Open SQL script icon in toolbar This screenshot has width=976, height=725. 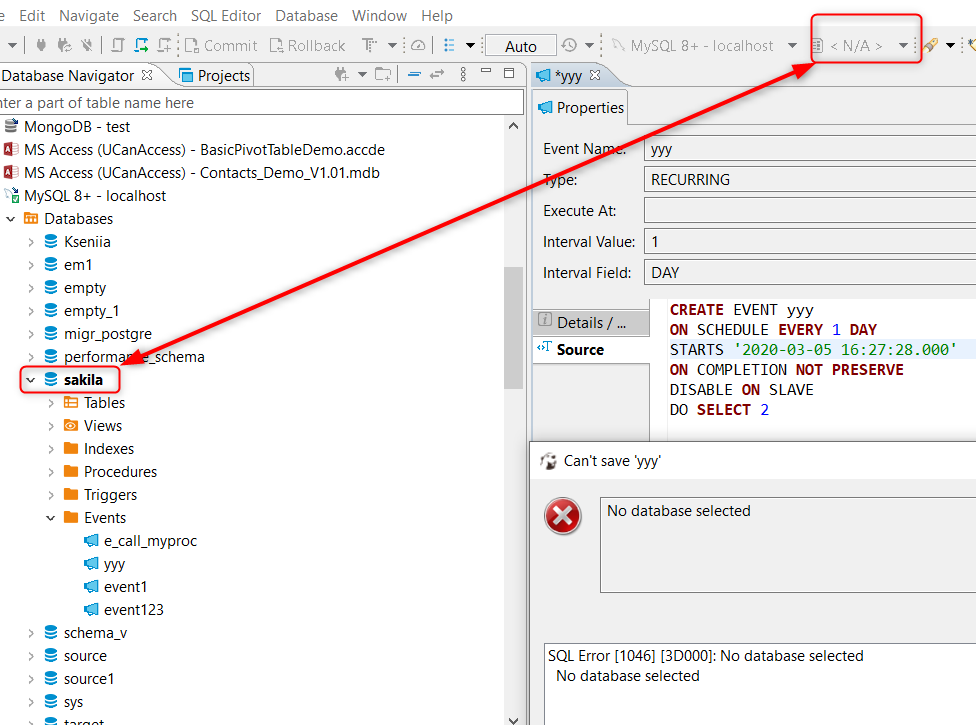click(x=118, y=45)
